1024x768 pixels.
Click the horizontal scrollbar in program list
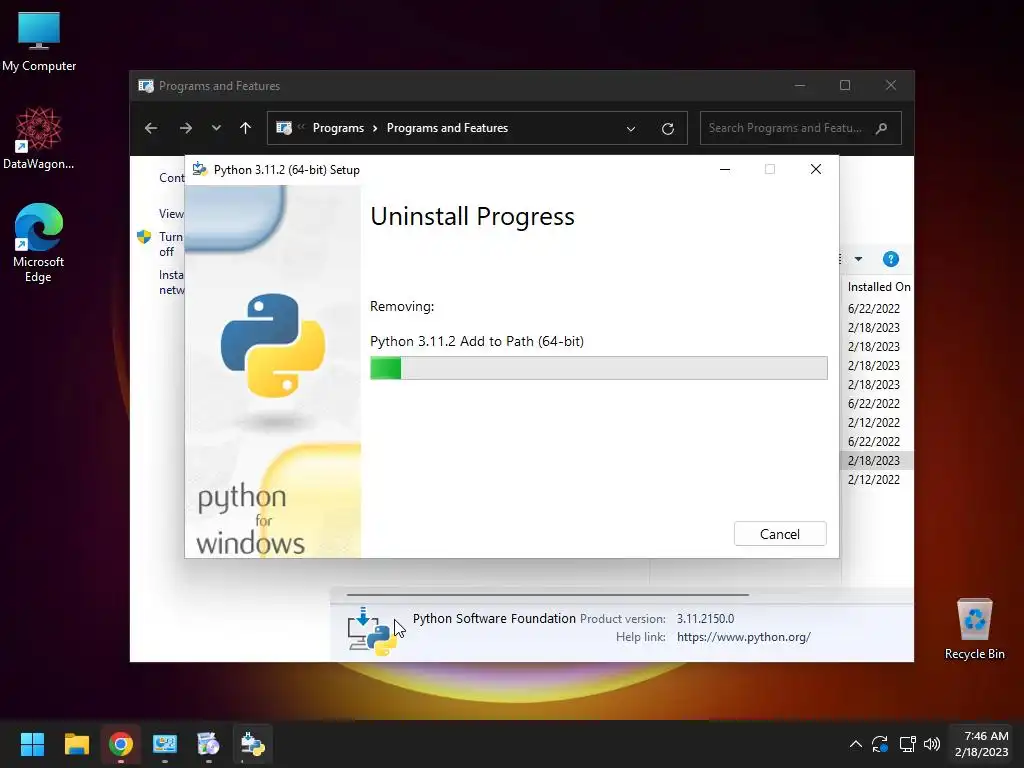[x=547, y=595]
